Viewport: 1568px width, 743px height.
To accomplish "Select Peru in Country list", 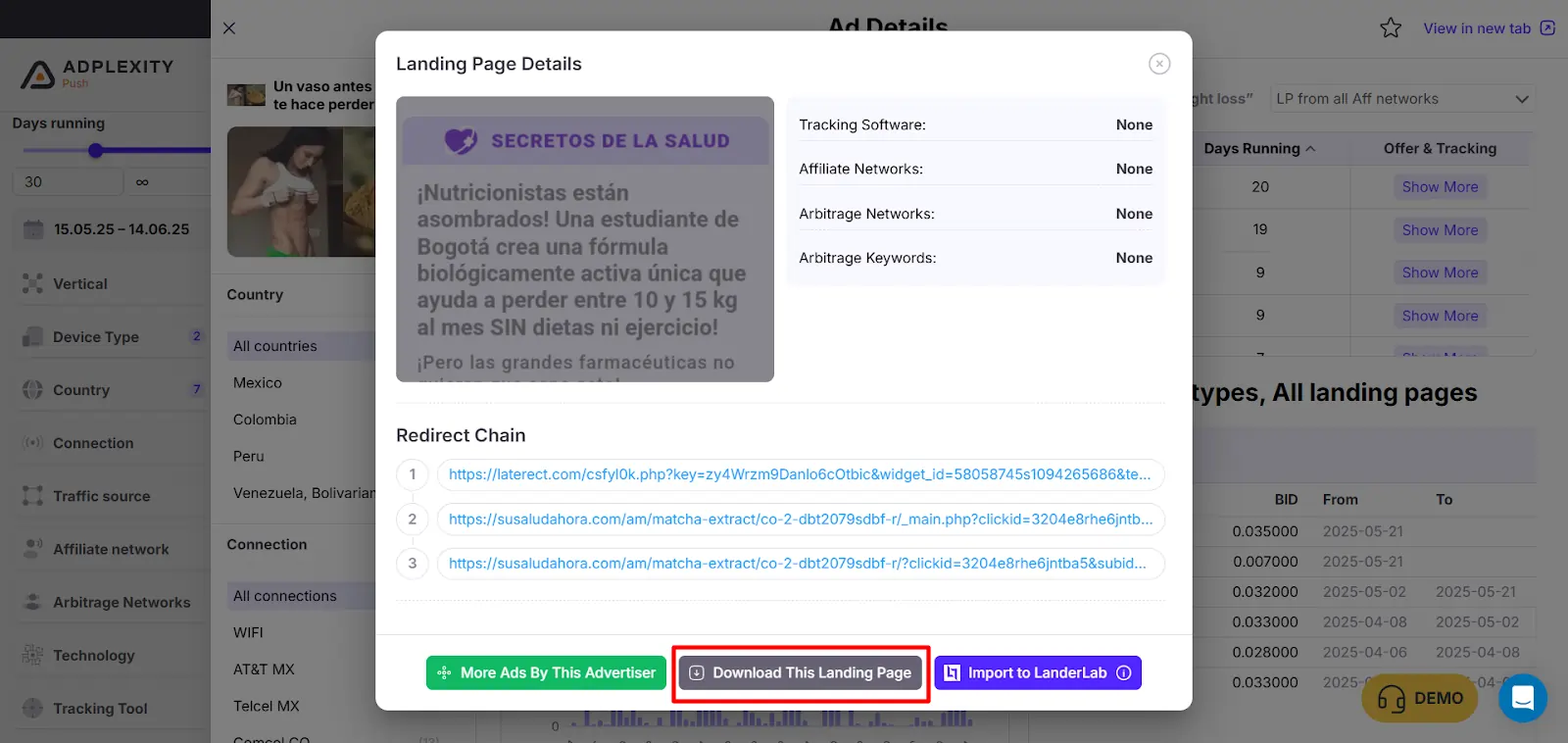I will [x=249, y=457].
